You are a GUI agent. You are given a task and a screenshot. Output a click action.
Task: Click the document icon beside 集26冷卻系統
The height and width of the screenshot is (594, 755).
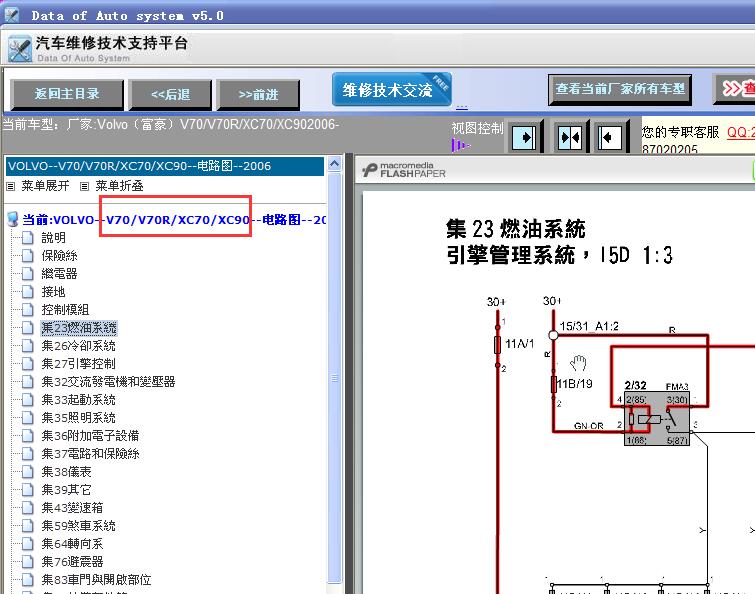pyautogui.click(x=28, y=346)
